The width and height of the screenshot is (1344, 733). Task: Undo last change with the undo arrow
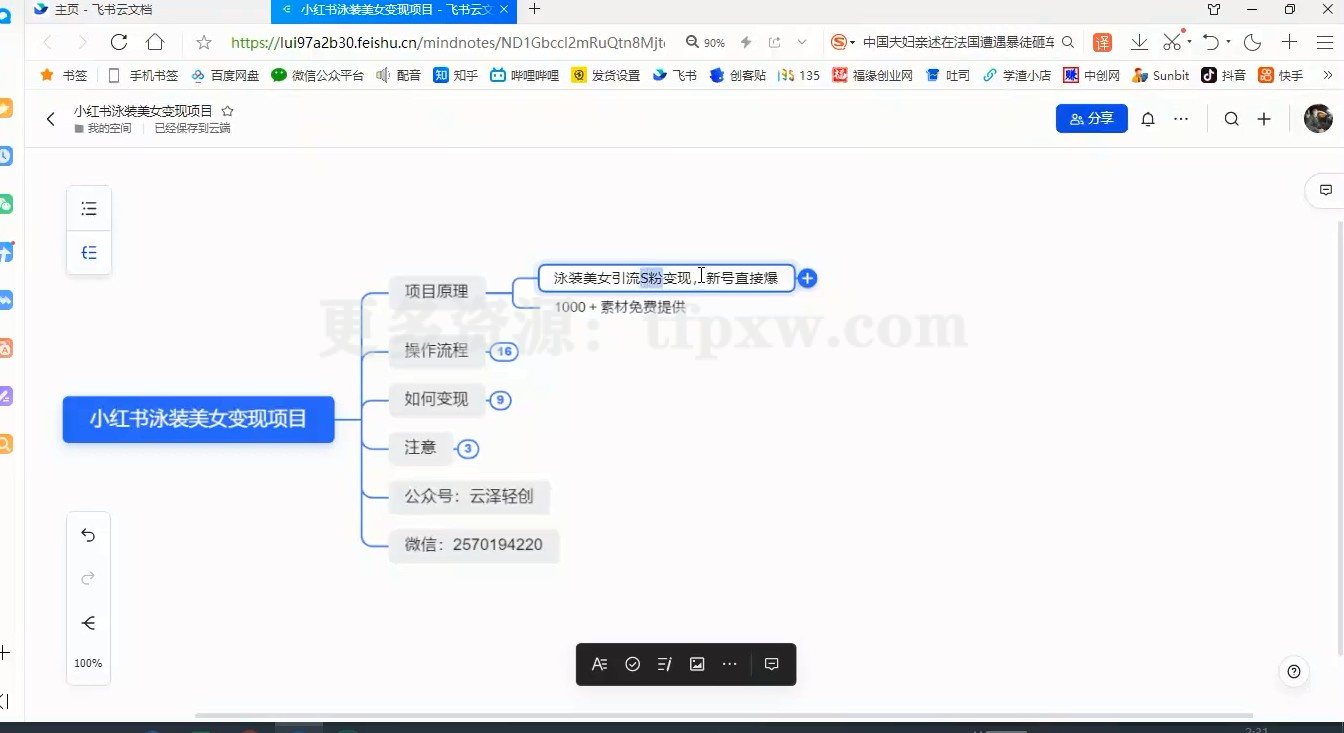pyautogui.click(x=88, y=535)
